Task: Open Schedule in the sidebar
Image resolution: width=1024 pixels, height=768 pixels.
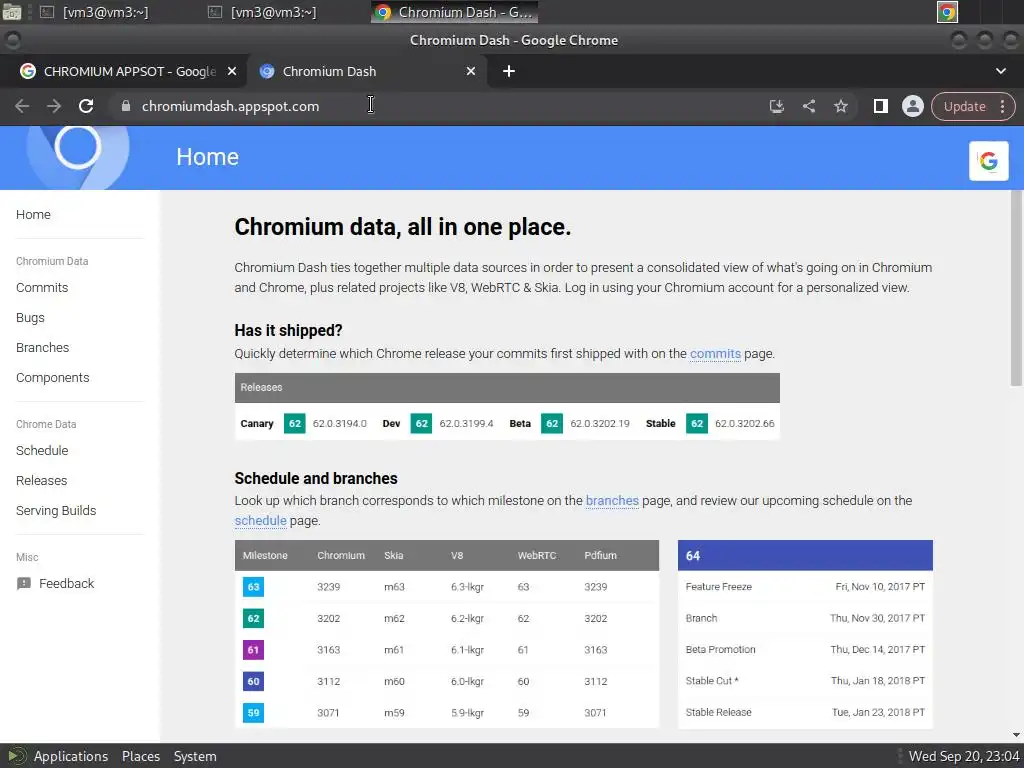Action: (x=42, y=451)
